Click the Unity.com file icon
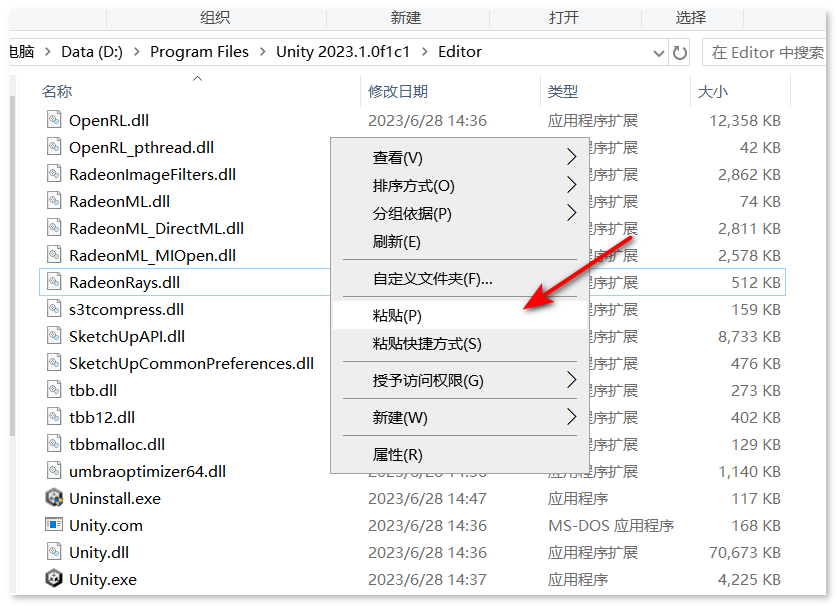The height and width of the screenshot is (606, 837). [54, 524]
